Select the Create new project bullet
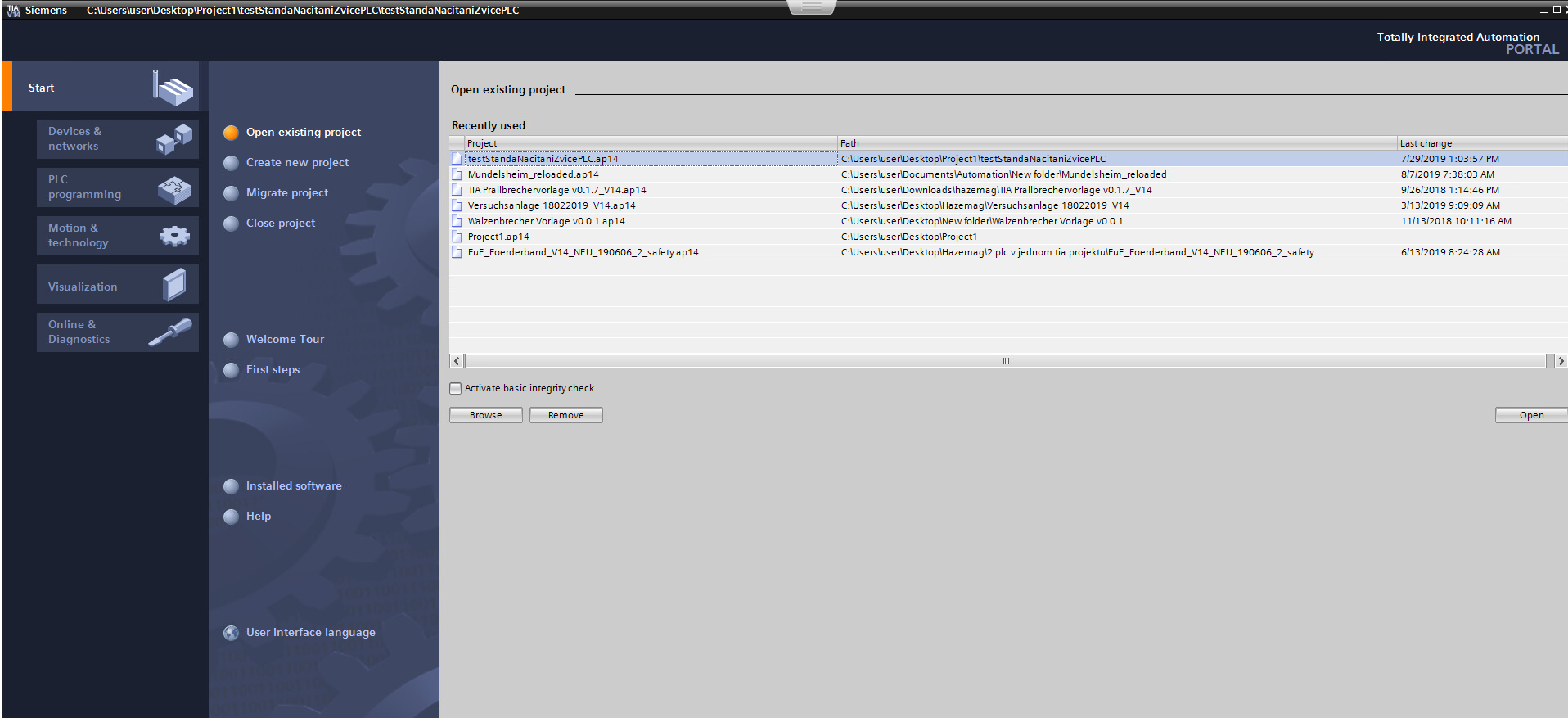Image resolution: width=1568 pixels, height=718 pixels. 232,163
